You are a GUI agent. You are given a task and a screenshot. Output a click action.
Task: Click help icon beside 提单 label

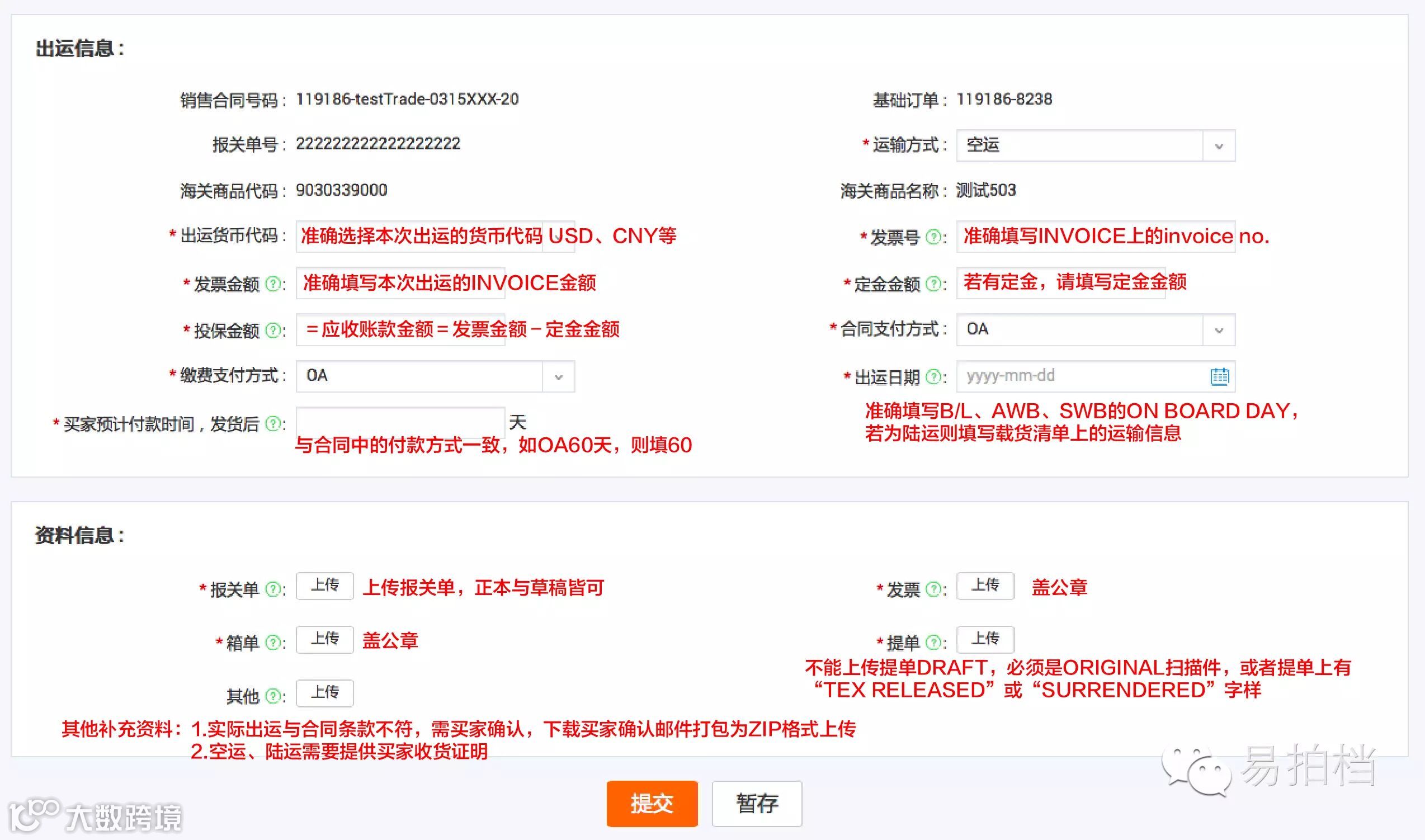(x=933, y=643)
